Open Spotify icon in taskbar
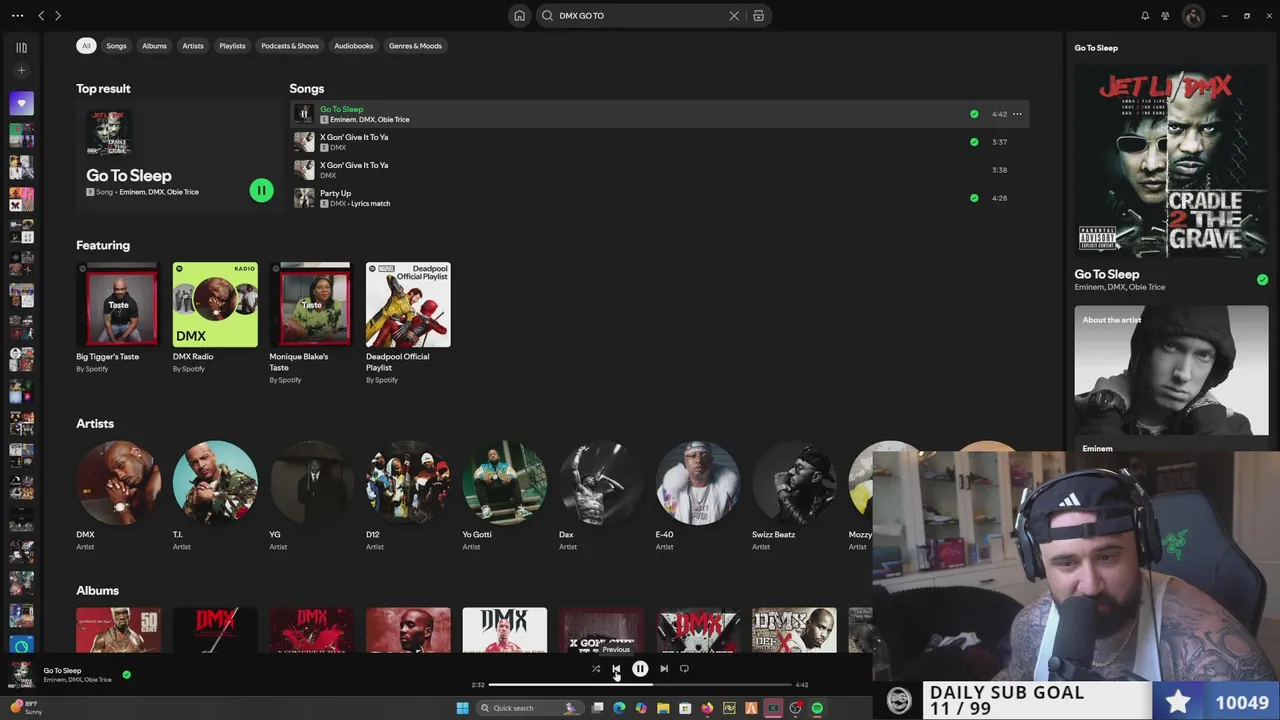 point(817,708)
